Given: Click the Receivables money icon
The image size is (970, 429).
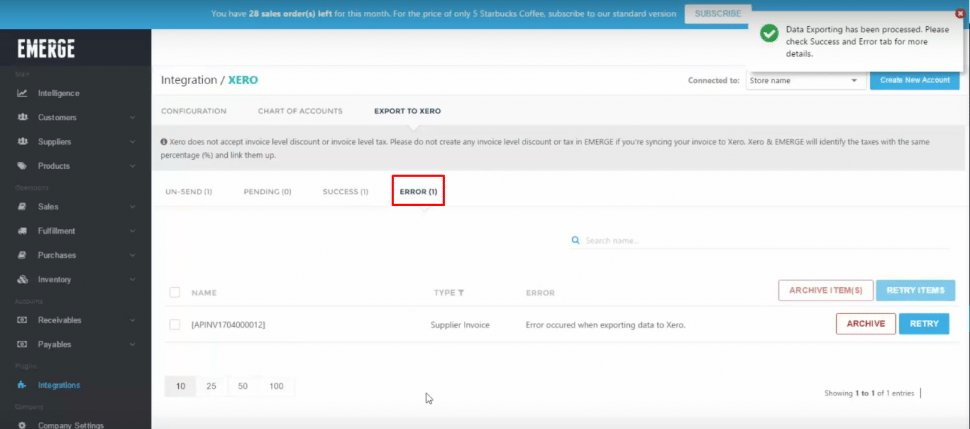Looking at the screenshot, I should tap(22, 320).
